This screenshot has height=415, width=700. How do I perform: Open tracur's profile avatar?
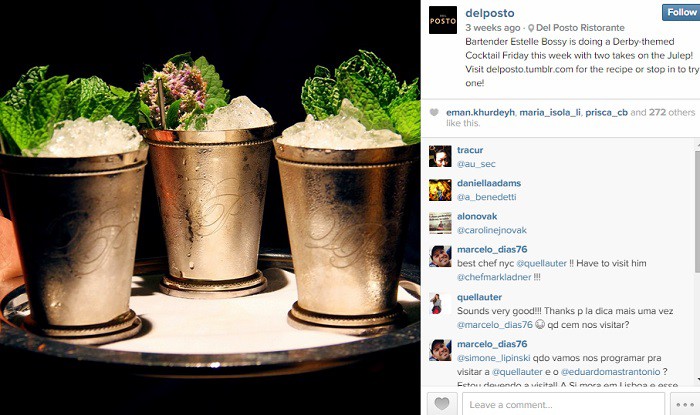(x=440, y=156)
